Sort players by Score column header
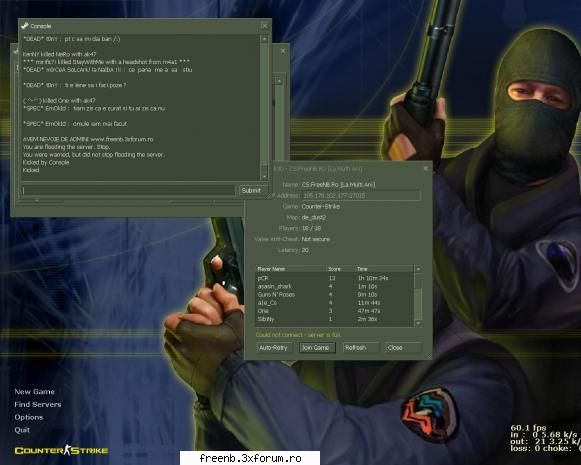 point(339,269)
